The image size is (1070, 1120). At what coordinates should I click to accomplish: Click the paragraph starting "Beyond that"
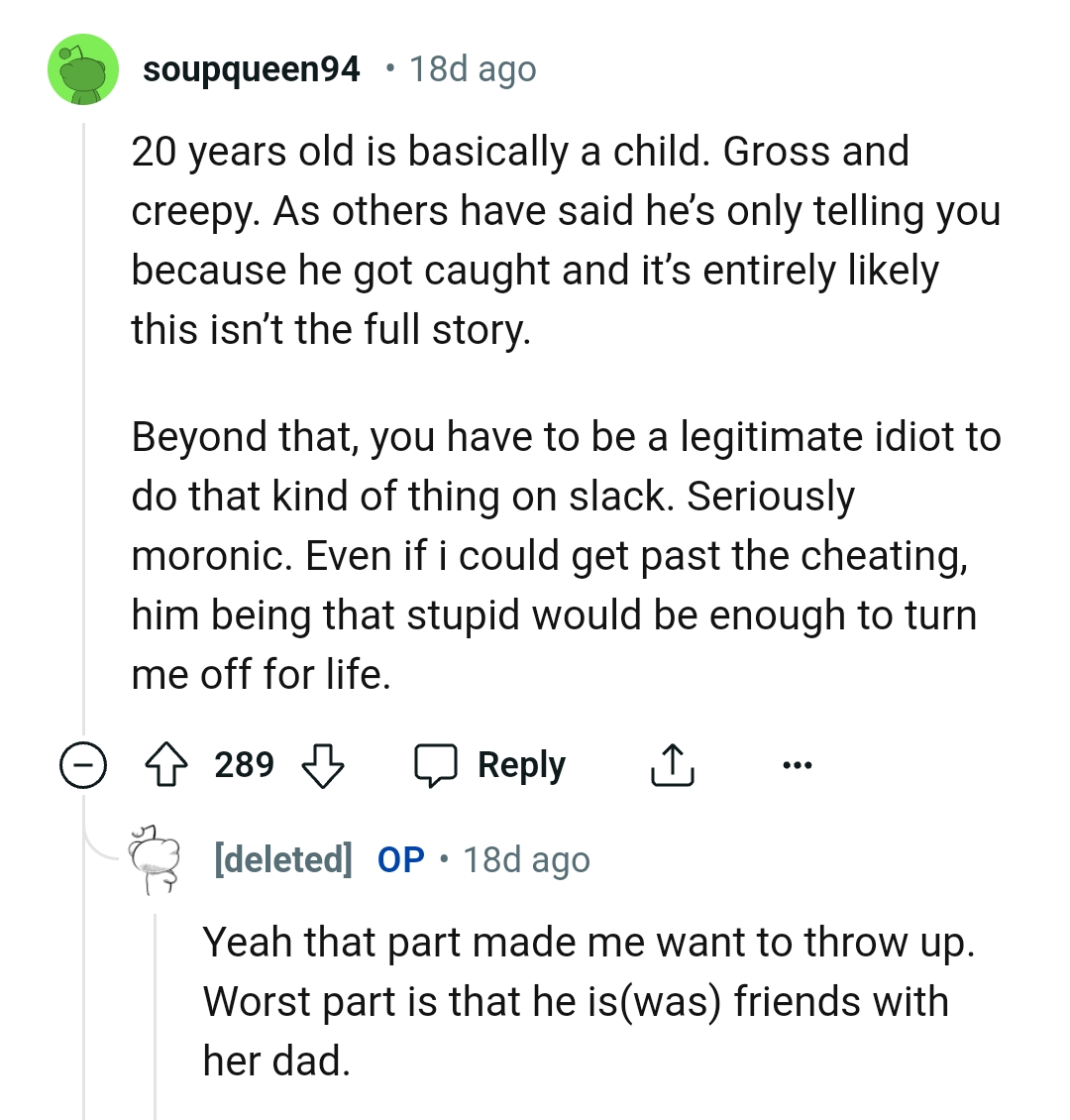565,555
